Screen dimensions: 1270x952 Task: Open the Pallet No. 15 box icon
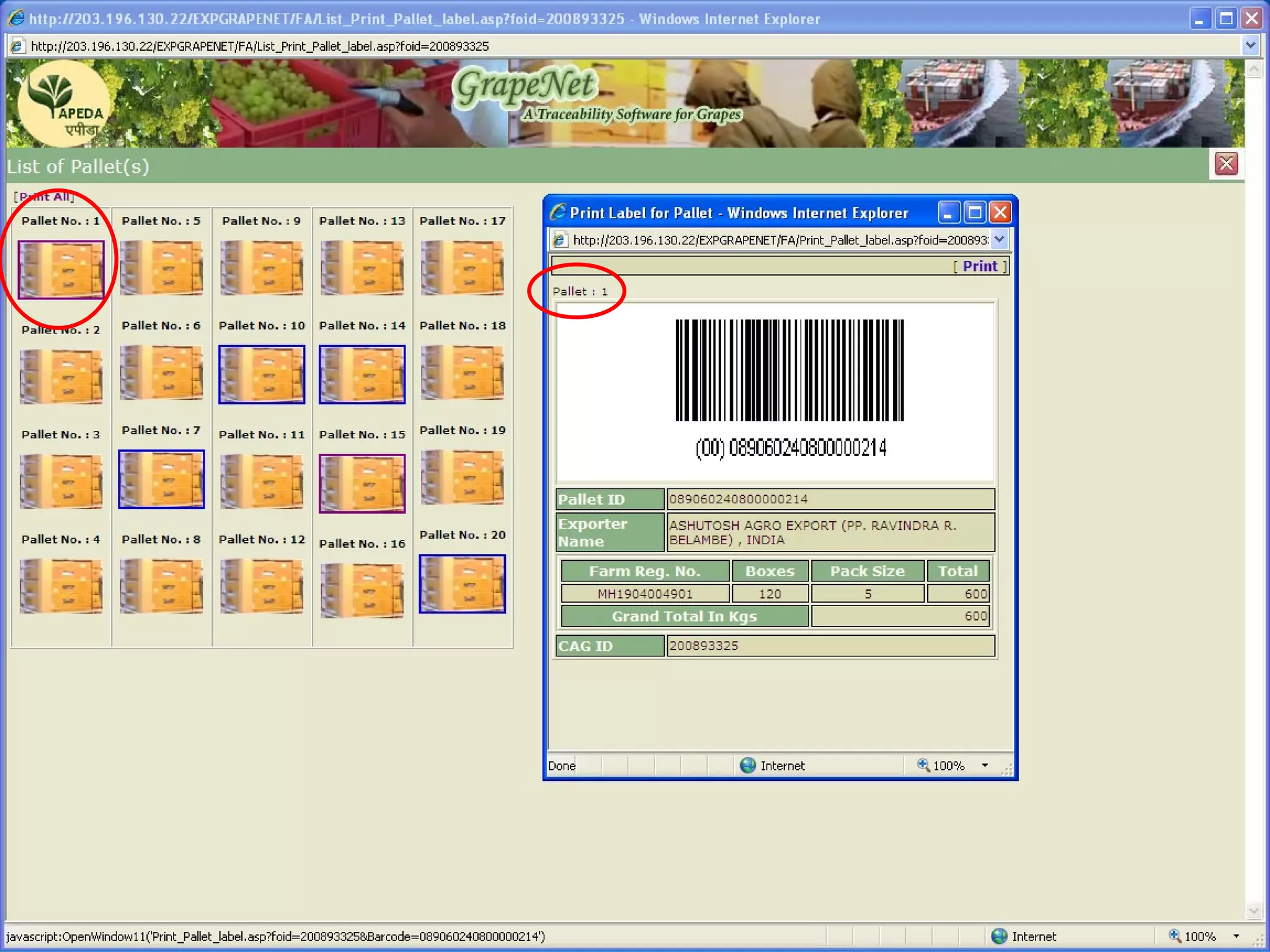pos(362,483)
